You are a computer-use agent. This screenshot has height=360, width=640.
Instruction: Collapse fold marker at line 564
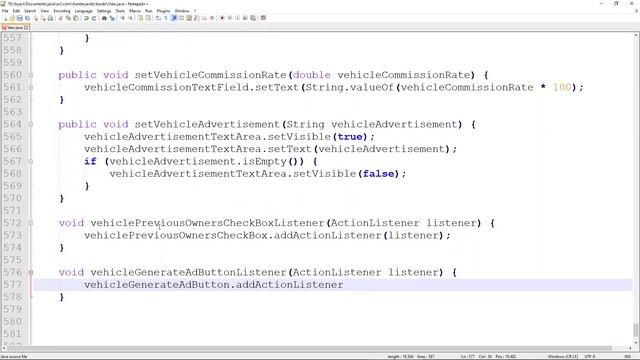pyautogui.click(x=31, y=124)
